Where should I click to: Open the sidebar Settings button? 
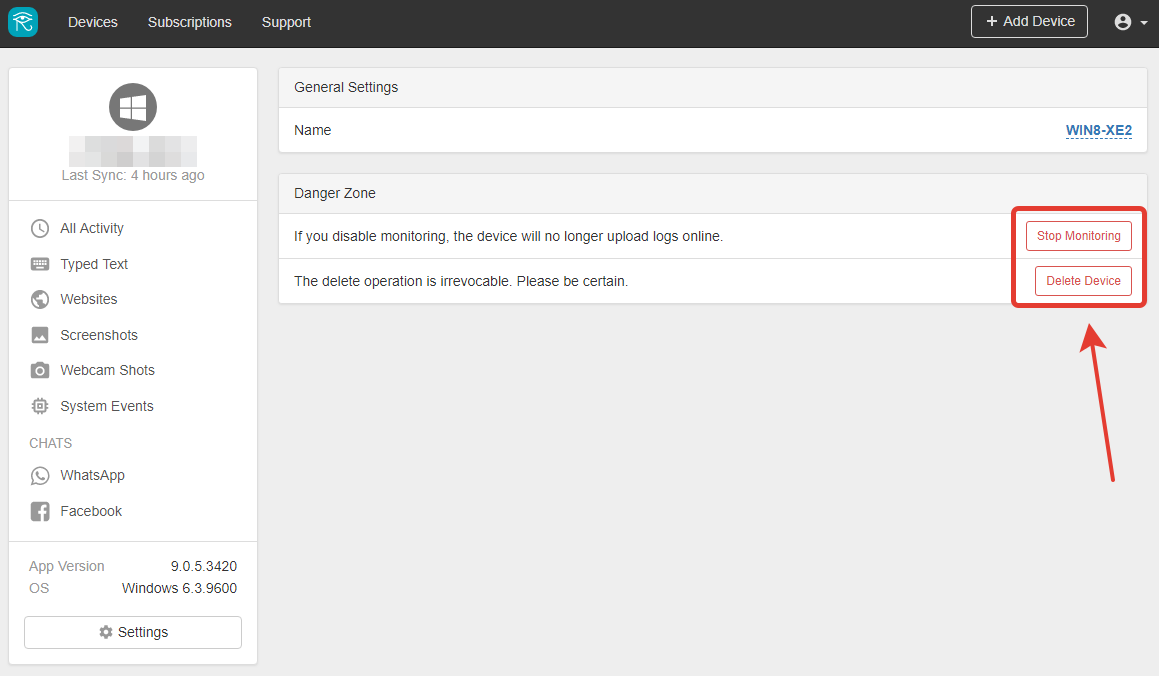pyautogui.click(x=133, y=632)
